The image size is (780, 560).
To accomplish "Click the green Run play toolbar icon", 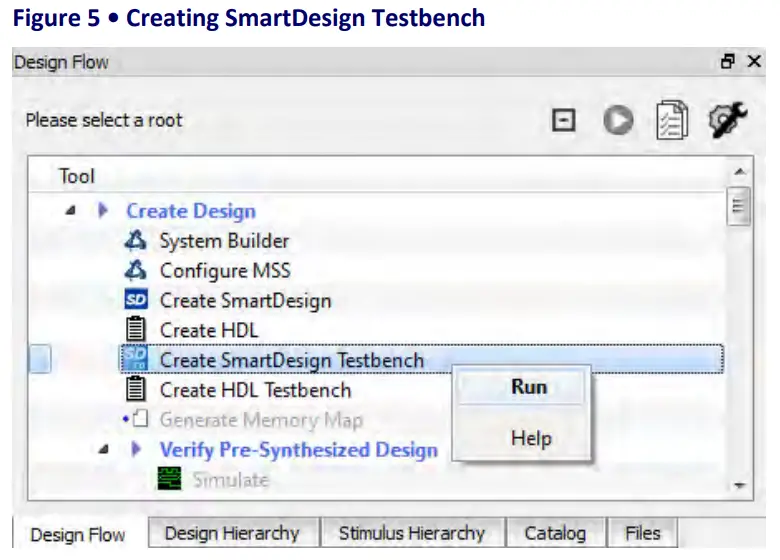I will tap(618, 120).
